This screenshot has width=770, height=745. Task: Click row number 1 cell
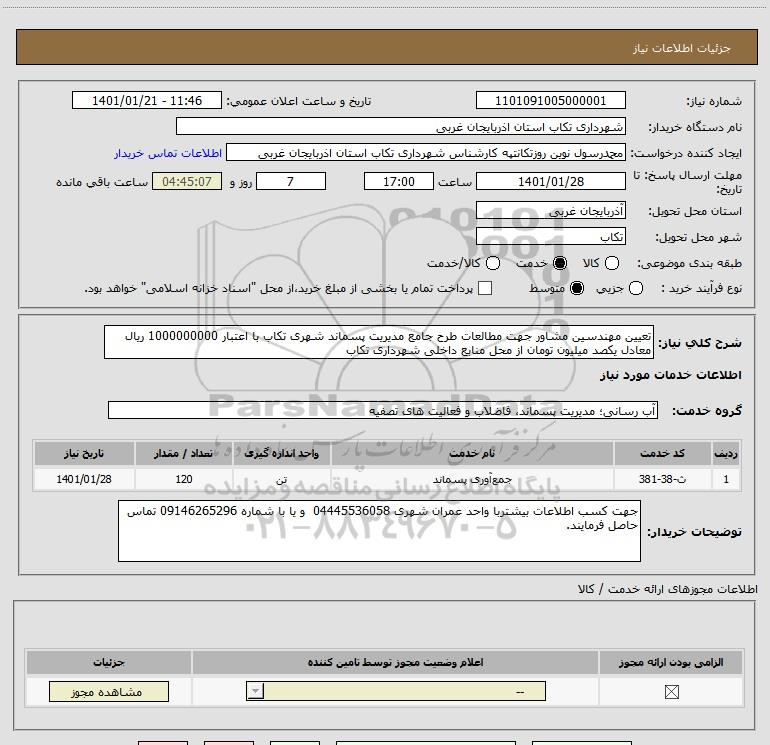pos(726,479)
